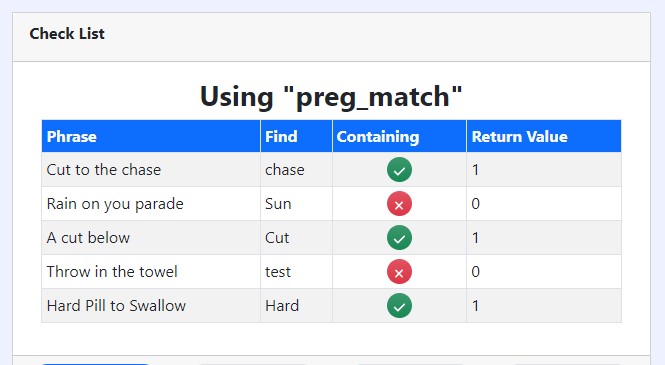Click return value 1 in chase row

coord(475,170)
